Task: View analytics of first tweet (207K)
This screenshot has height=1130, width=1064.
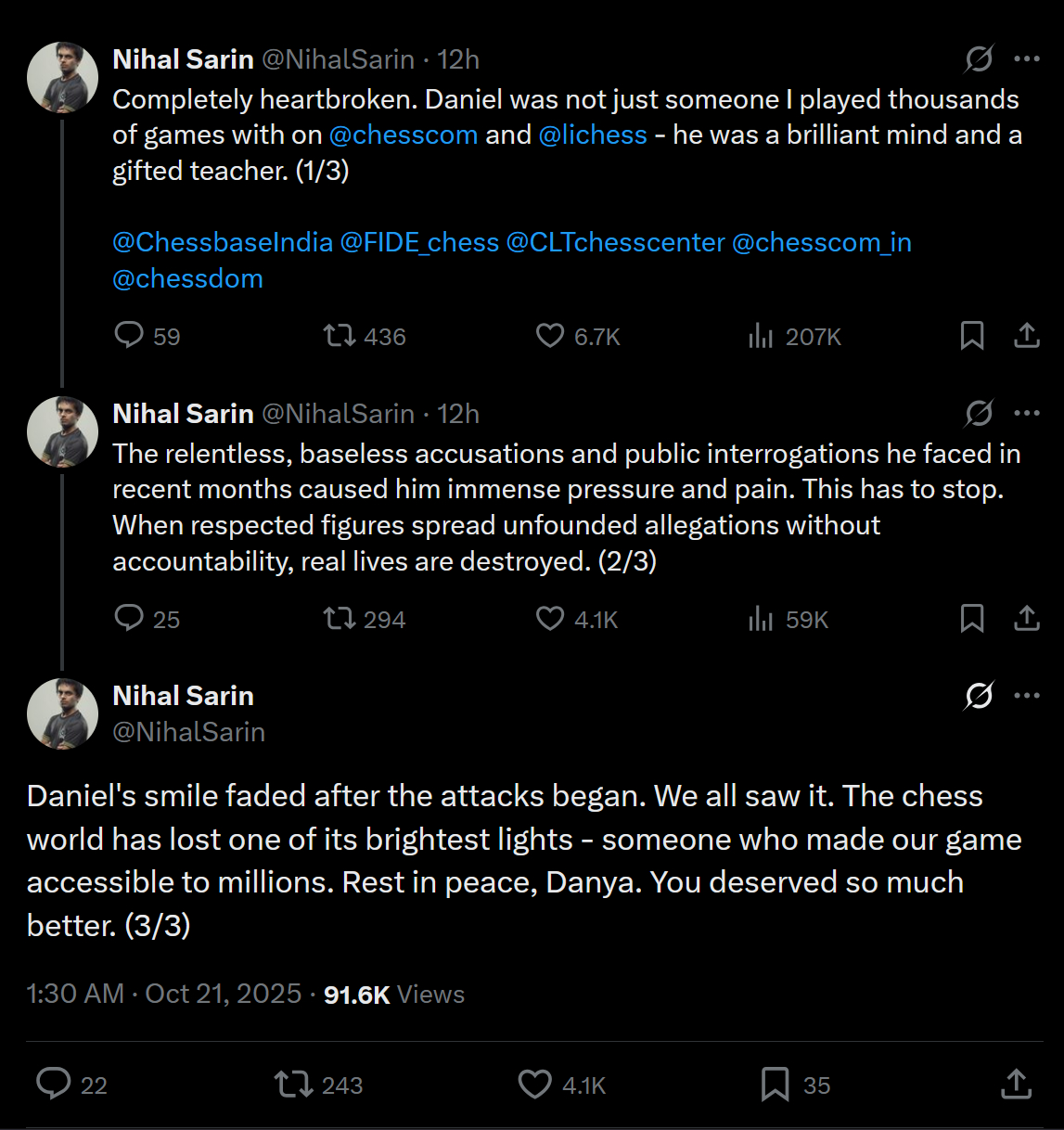Action: click(x=761, y=335)
